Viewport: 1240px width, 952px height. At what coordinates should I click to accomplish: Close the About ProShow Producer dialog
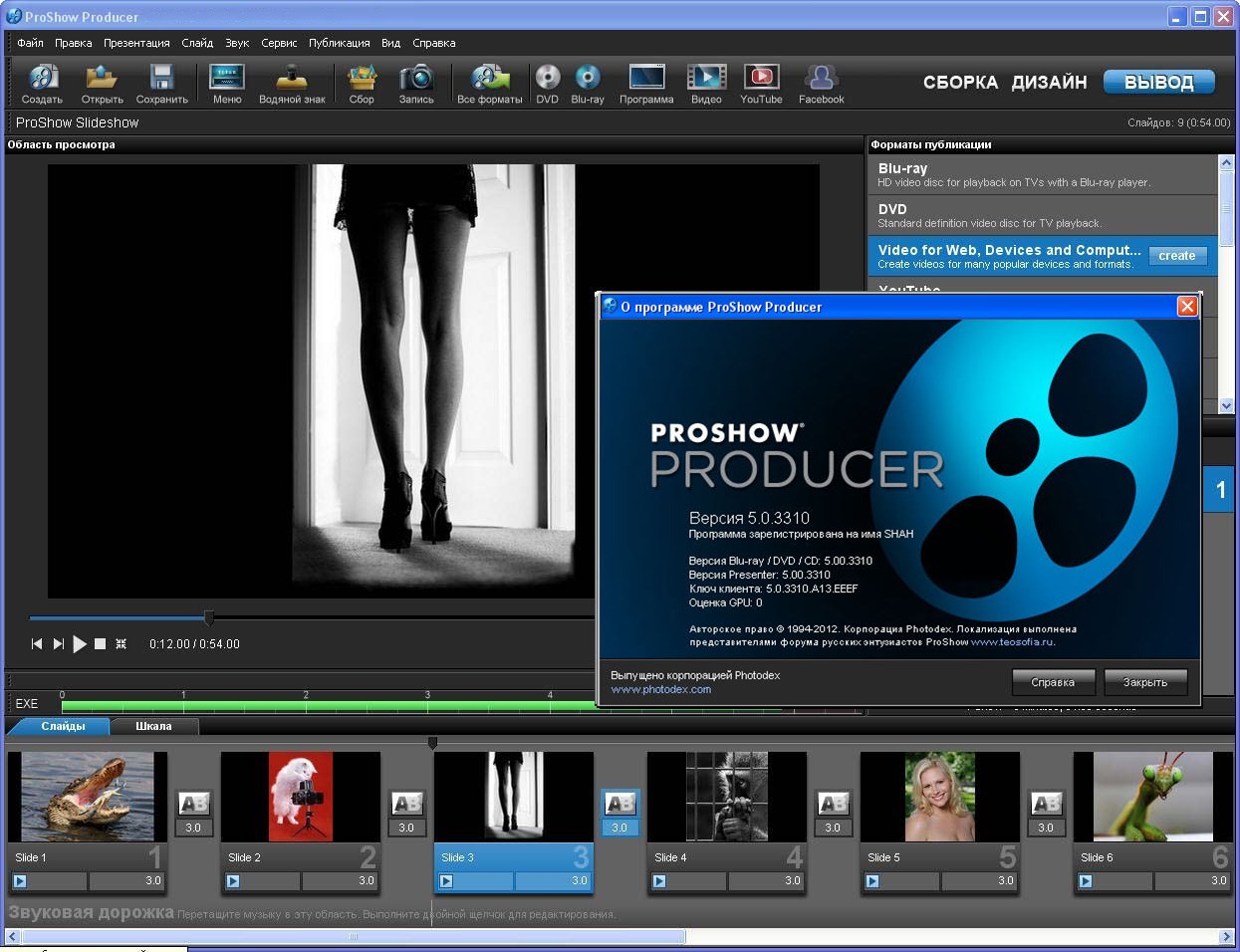[1186, 307]
